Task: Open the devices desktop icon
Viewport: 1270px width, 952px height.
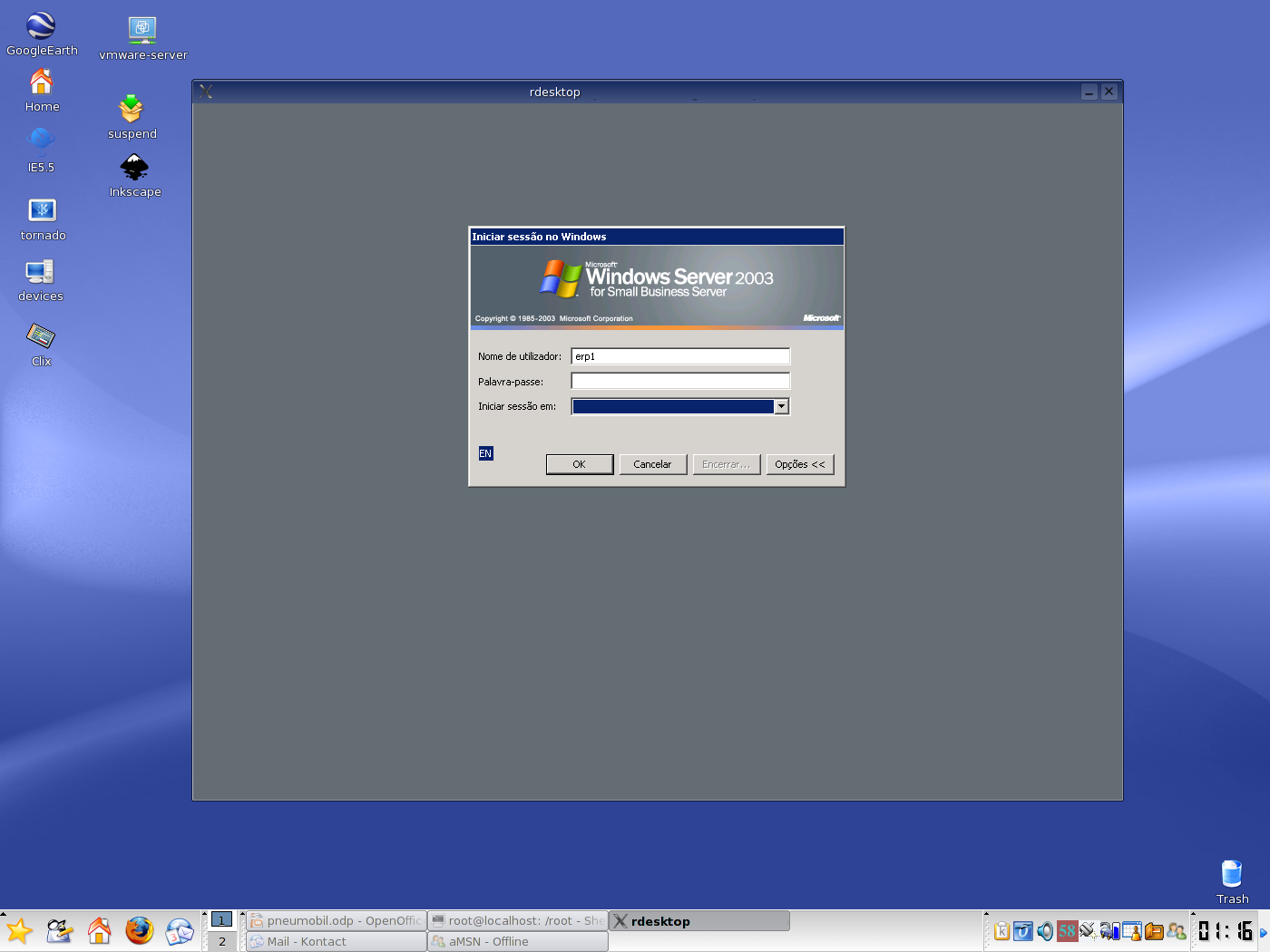Action: pos(41,280)
